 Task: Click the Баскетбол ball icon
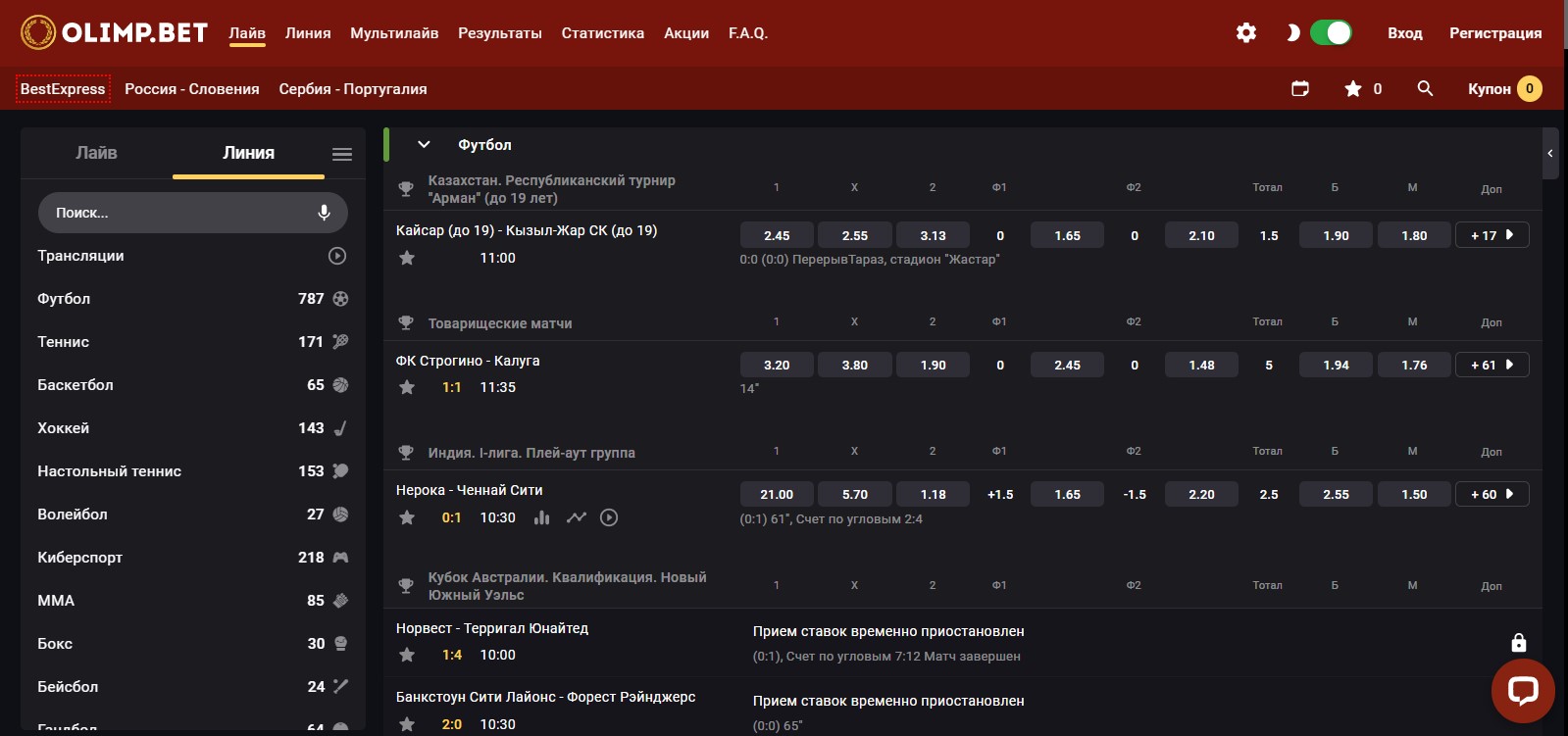[x=340, y=385]
